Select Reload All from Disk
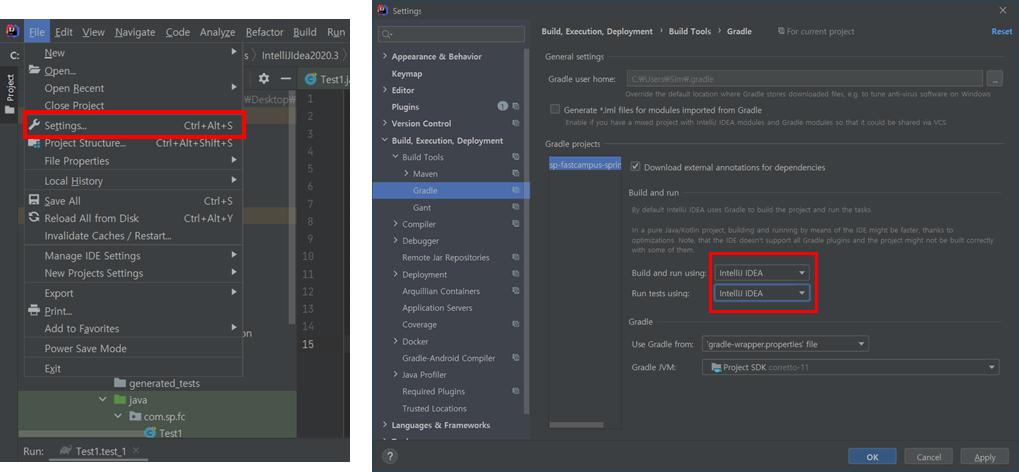This screenshot has height=472, width=1019. point(133,218)
